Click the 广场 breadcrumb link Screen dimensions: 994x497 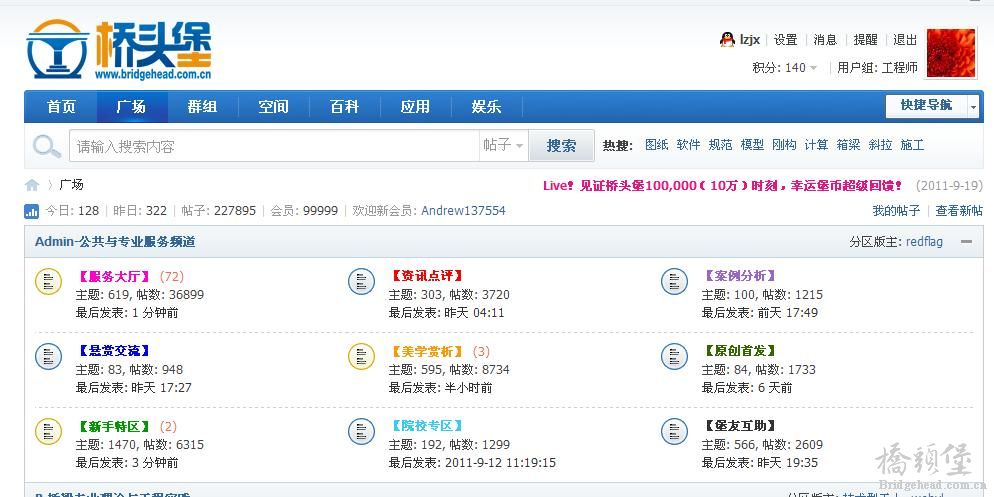[x=71, y=185]
